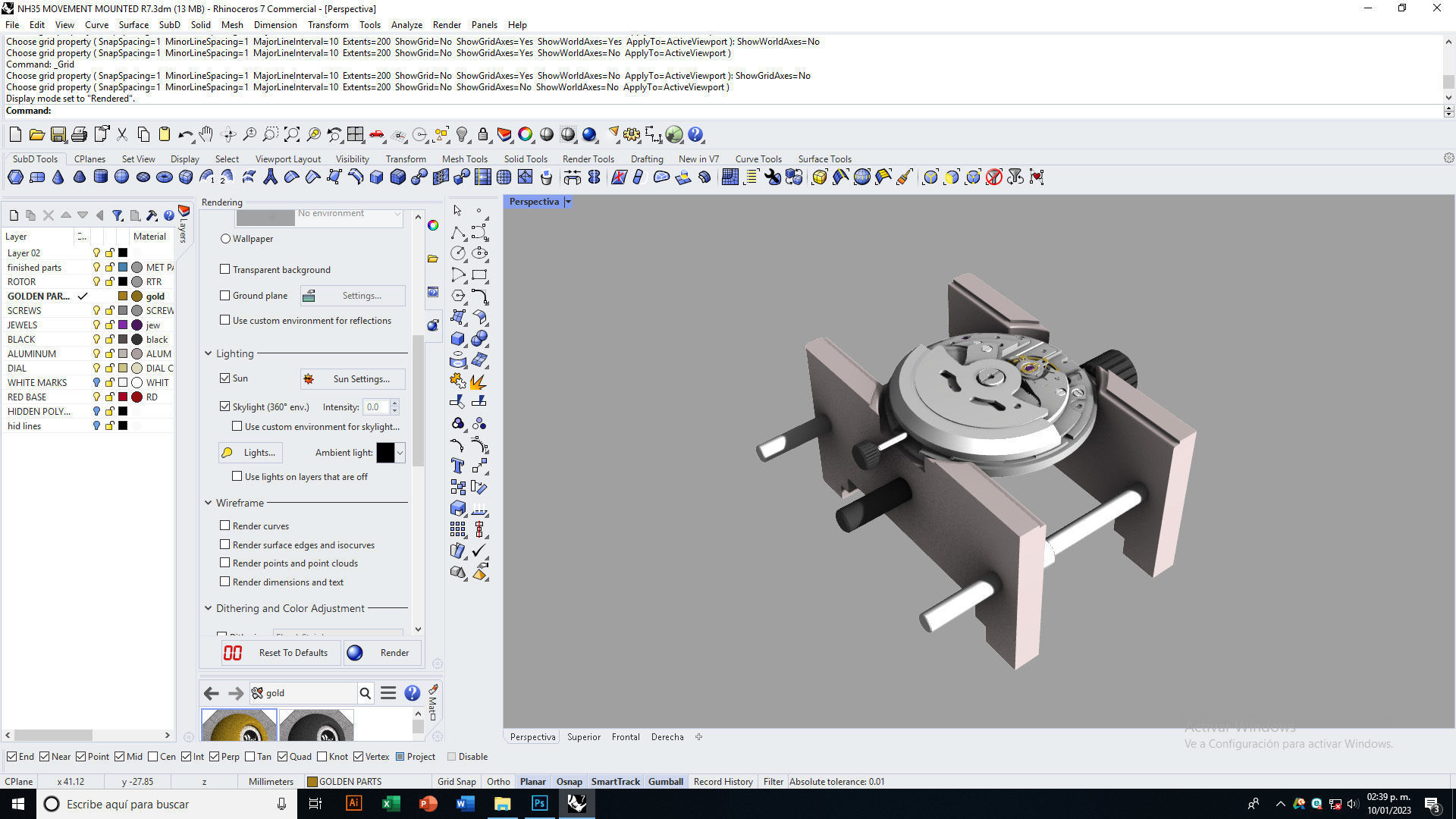Screen dimensions: 1456x819
Task: Show hidden system tray icons chevron
Action: [x=1280, y=804]
